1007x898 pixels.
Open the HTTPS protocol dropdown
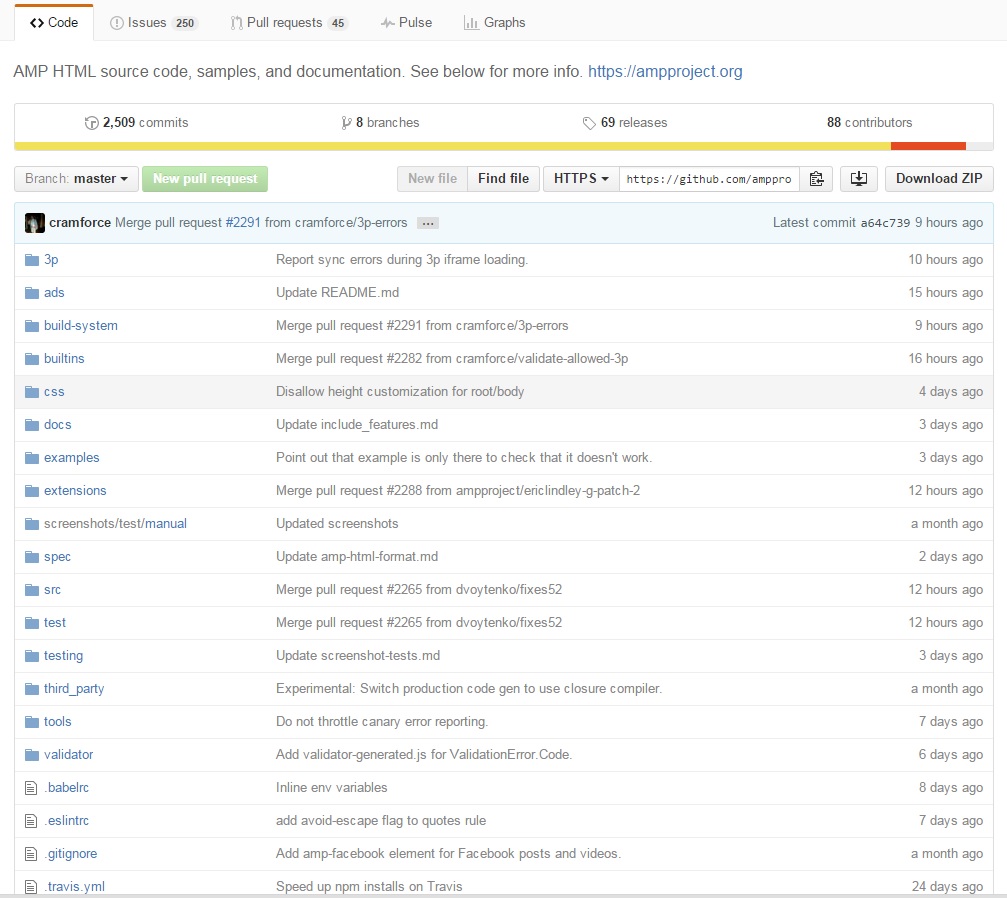581,179
